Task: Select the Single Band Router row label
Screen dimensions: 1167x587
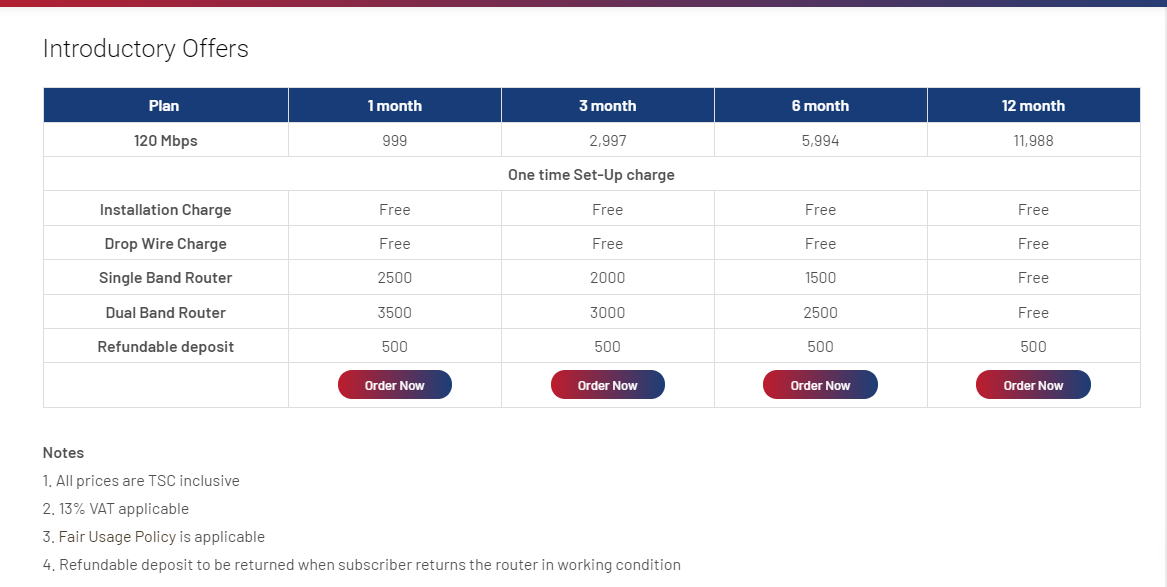Action: pos(165,278)
